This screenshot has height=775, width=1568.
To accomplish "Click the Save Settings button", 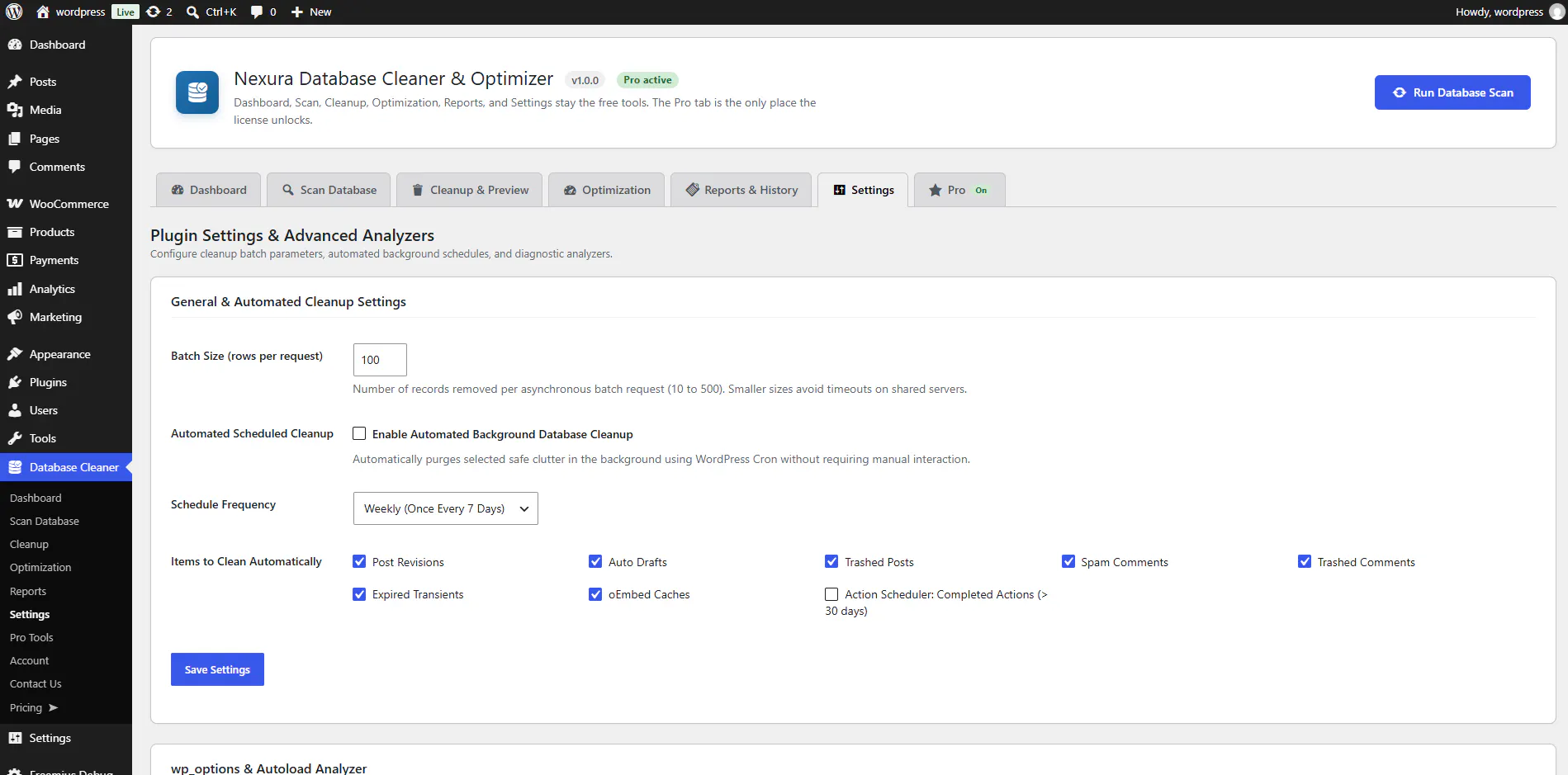I will point(217,669).
